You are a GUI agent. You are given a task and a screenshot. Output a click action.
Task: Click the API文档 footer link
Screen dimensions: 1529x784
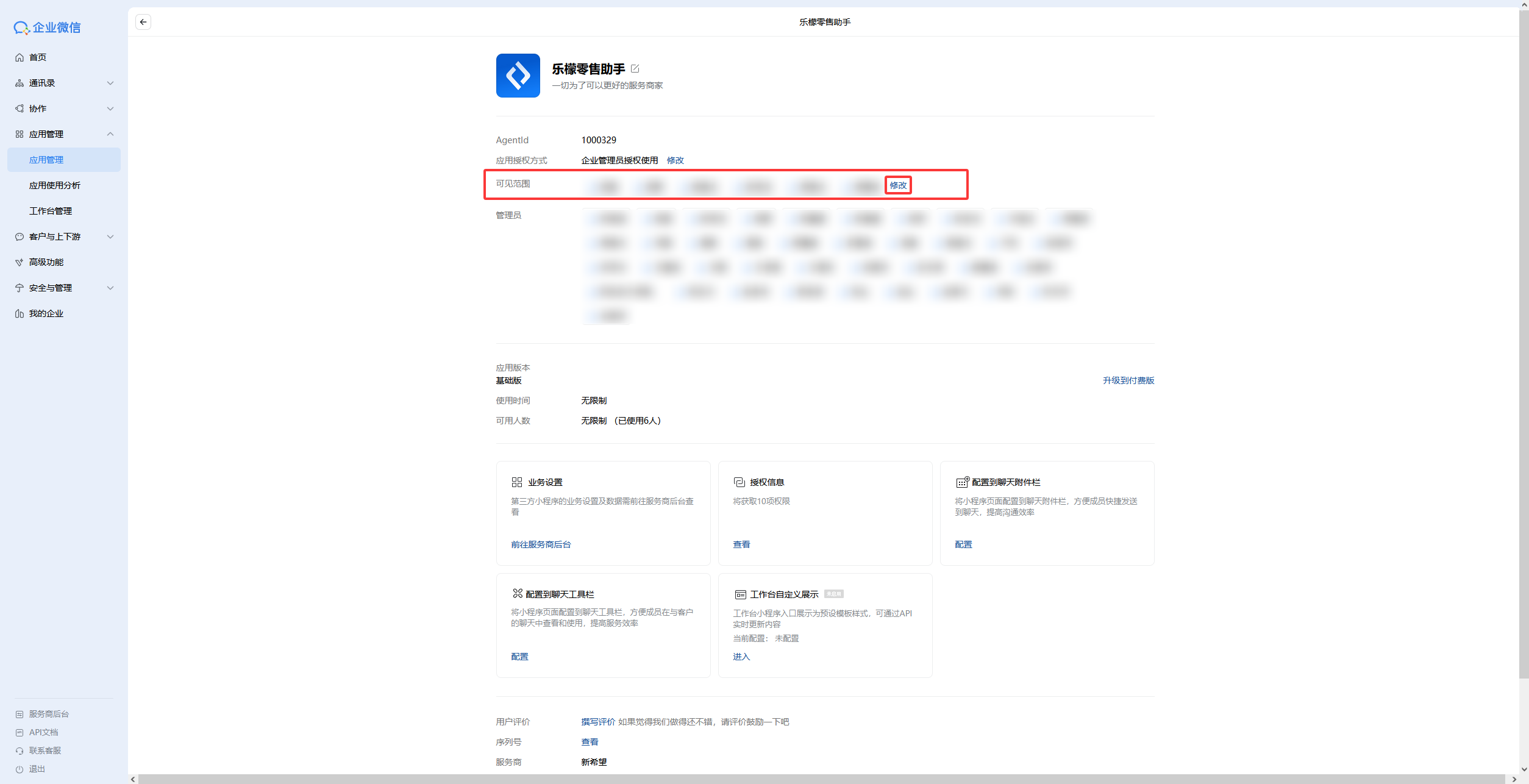click(44, 732)
